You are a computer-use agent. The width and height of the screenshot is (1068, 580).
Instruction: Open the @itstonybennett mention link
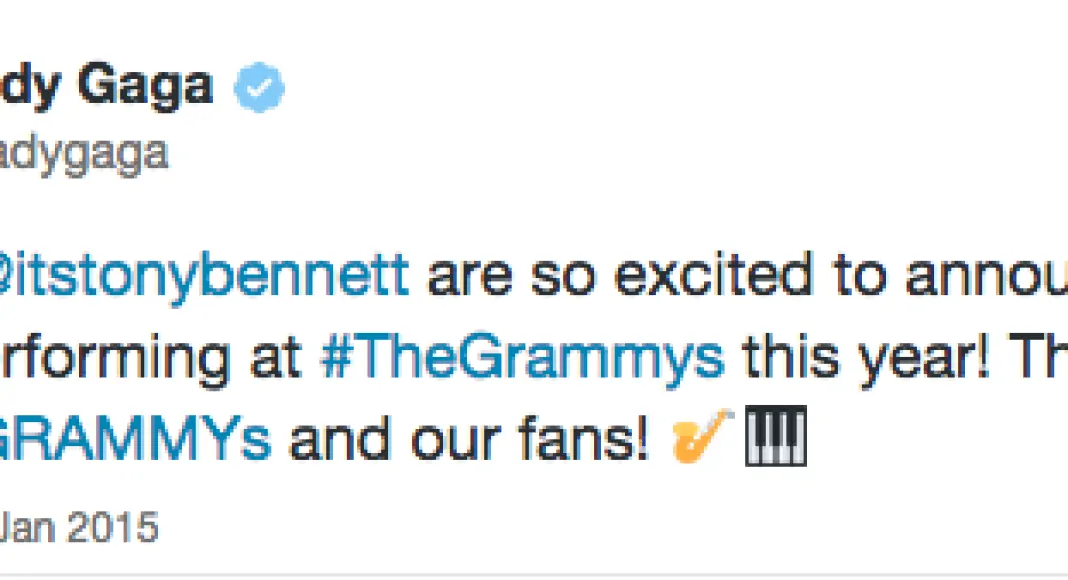pyautogui.click(x=204, y=276)
